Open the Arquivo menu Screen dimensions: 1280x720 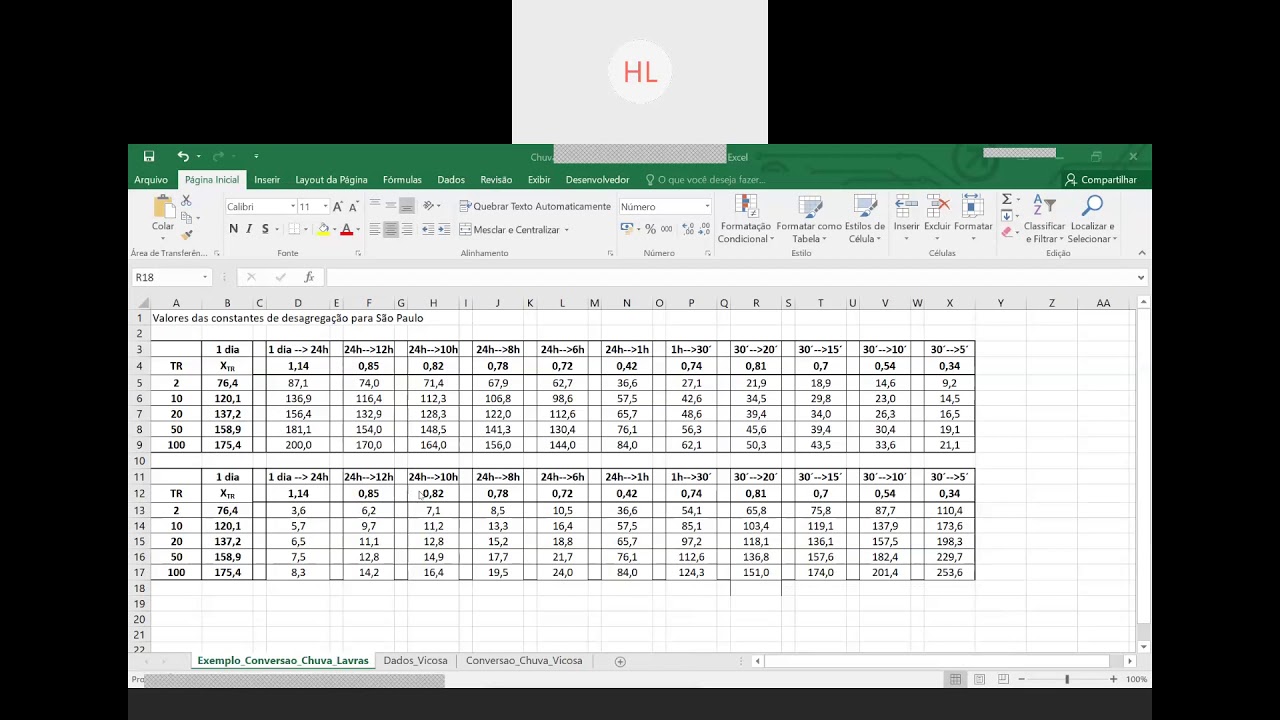[x=151, y=180]
